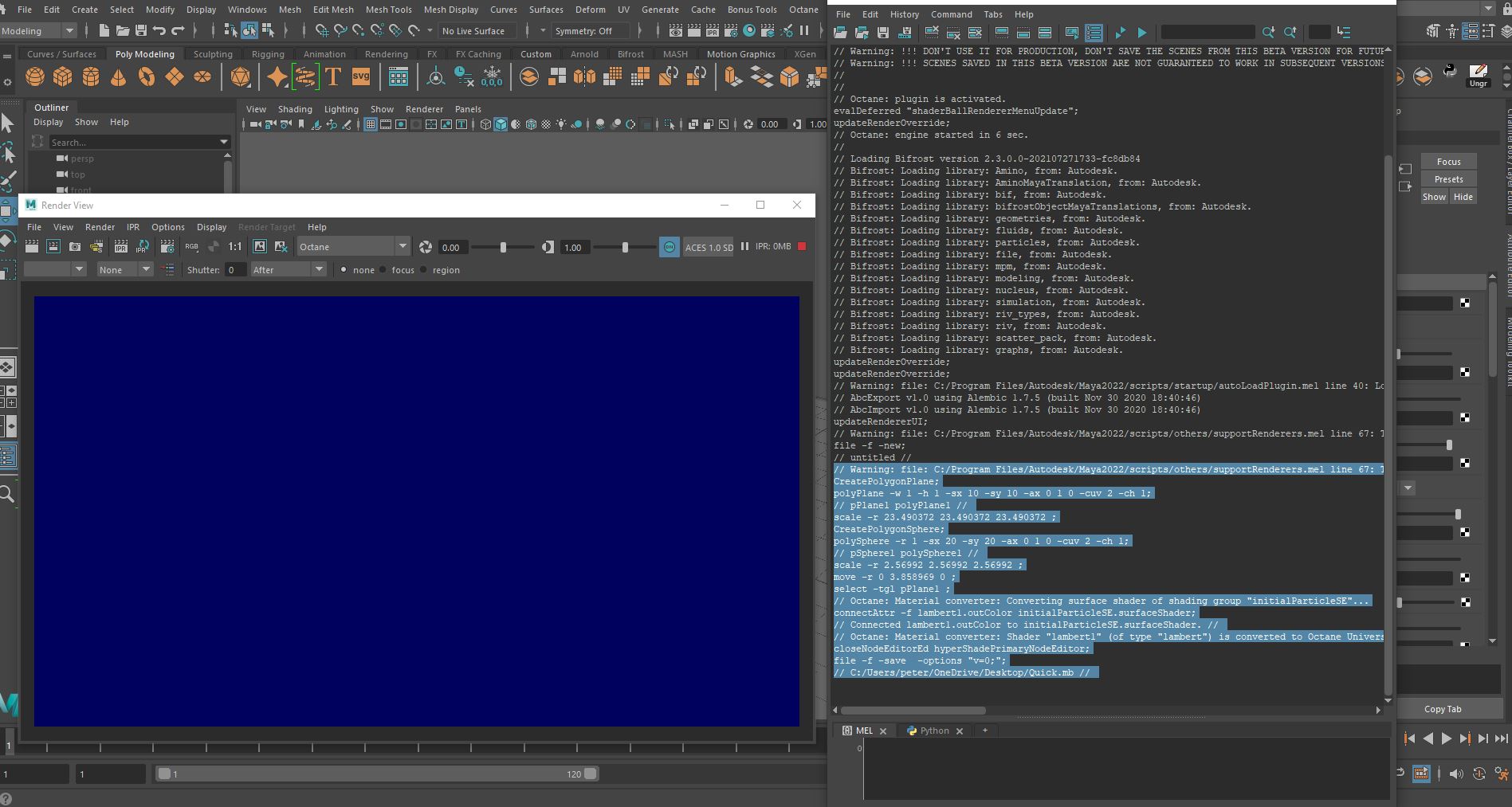The image size is (1512, 807).
Task: Click the polygon Type text tool icon
Action: (x=333, y=77)
